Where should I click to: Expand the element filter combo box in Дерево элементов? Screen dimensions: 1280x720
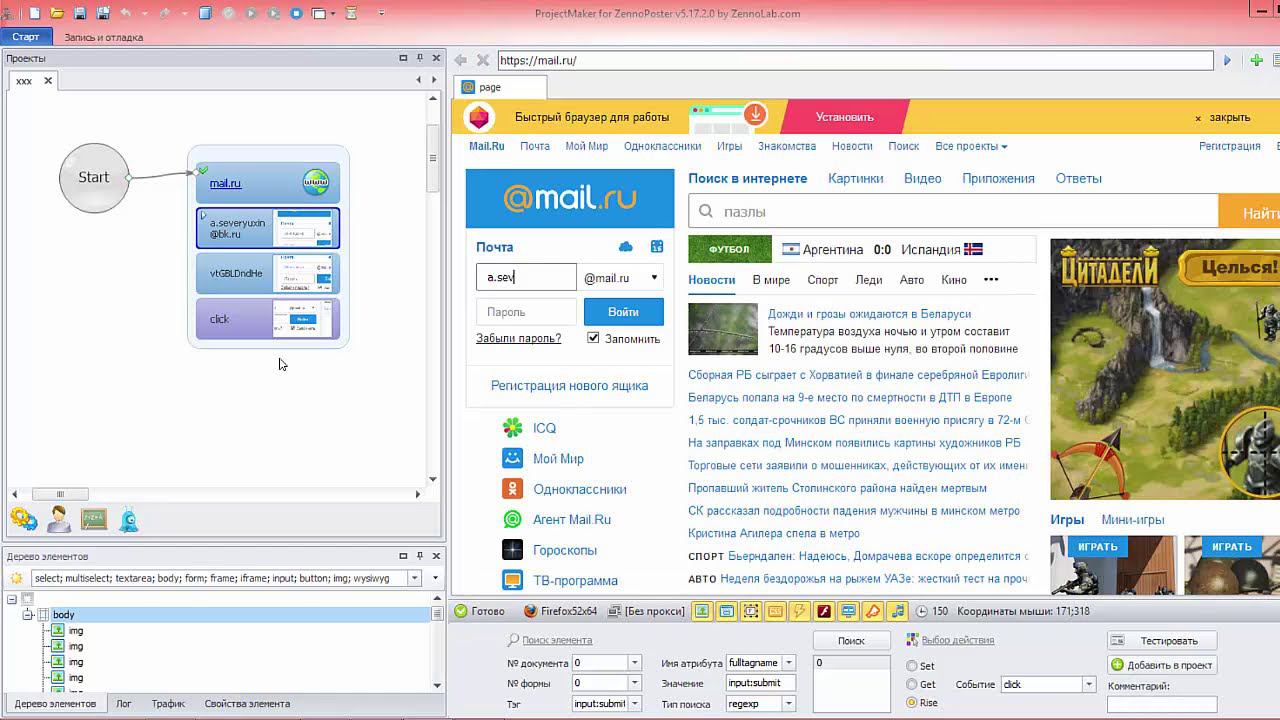pos(414,578)
